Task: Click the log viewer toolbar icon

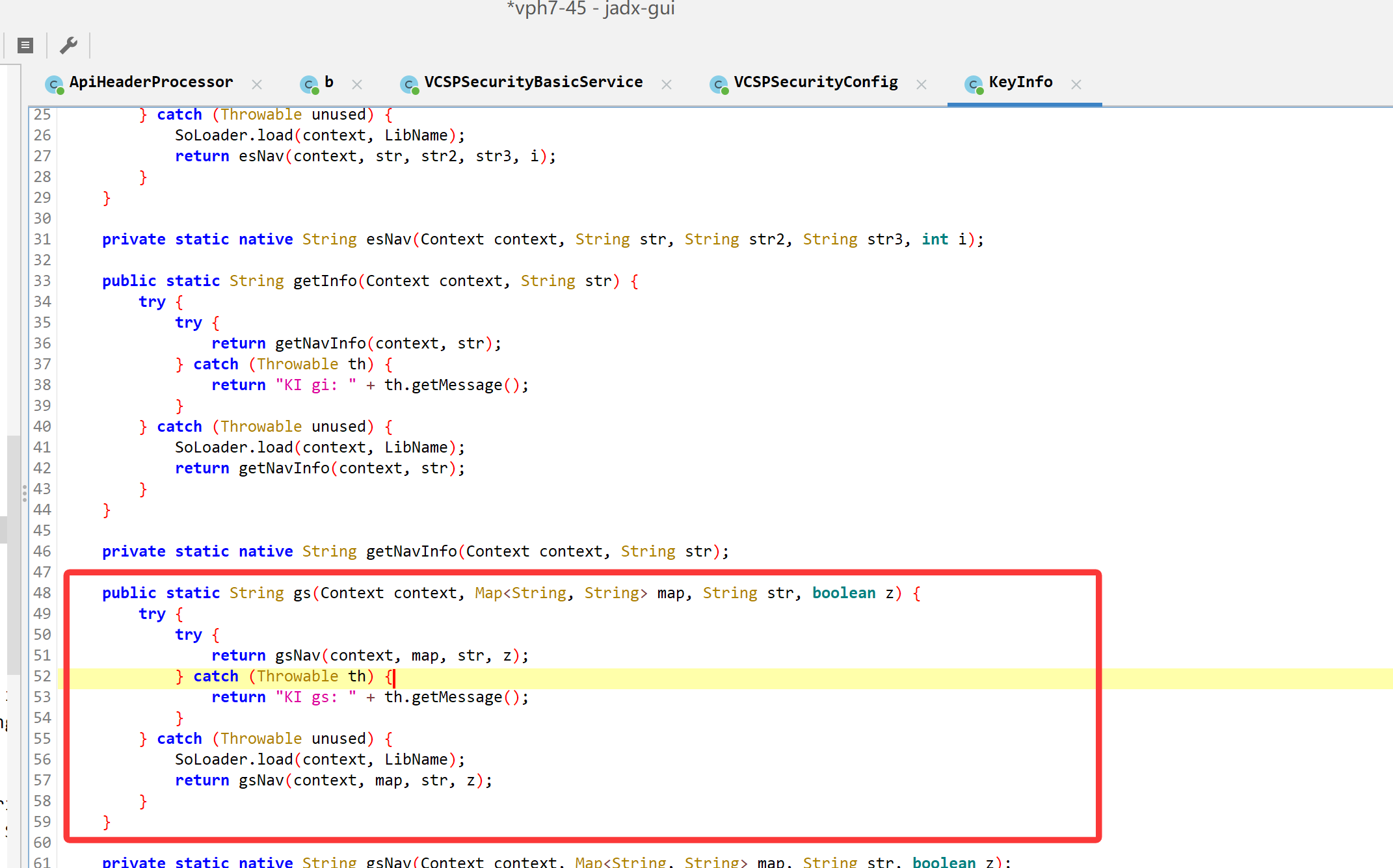Action: tap(25, 45)
